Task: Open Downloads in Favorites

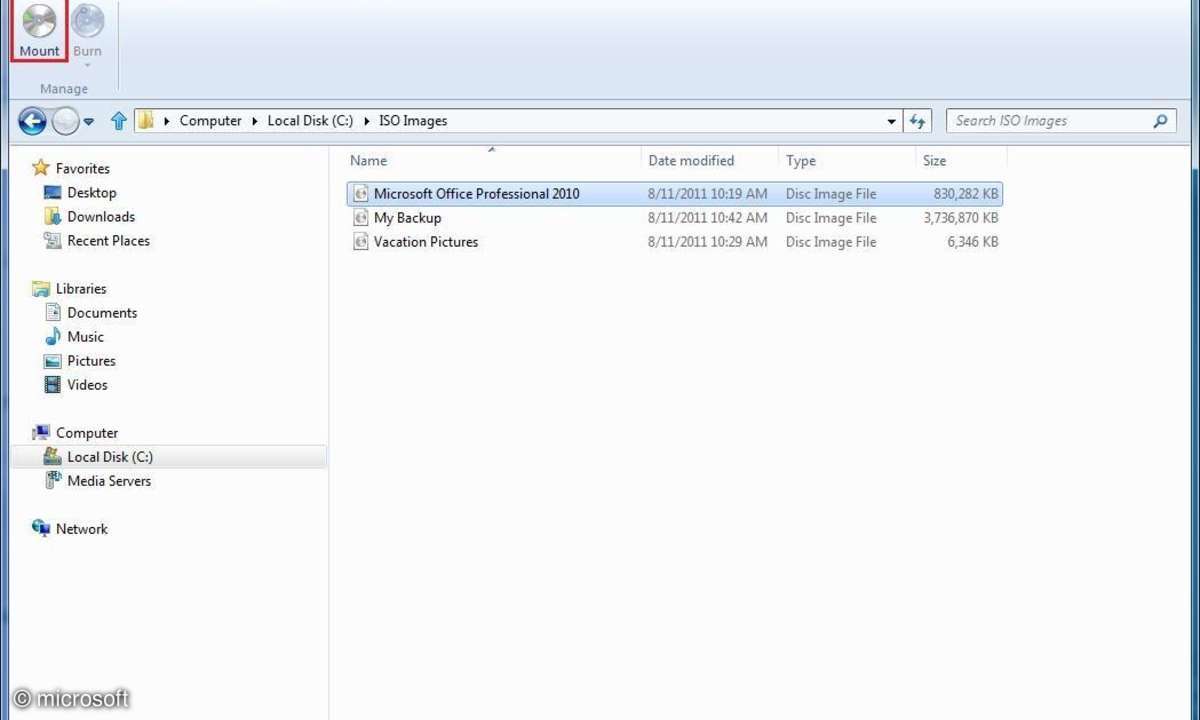Action: (x=101, y=217)
